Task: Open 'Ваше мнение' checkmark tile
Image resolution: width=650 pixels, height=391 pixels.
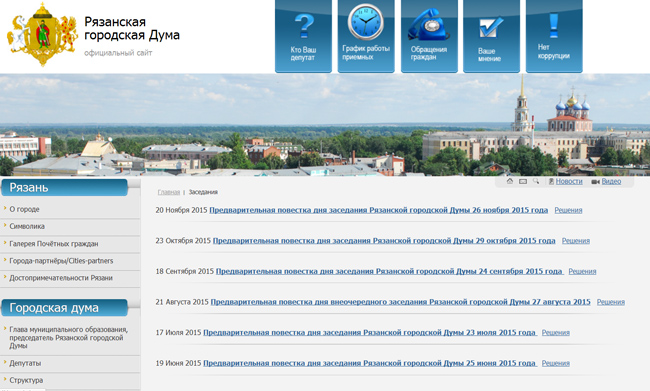Action: [x=491, y=36]
